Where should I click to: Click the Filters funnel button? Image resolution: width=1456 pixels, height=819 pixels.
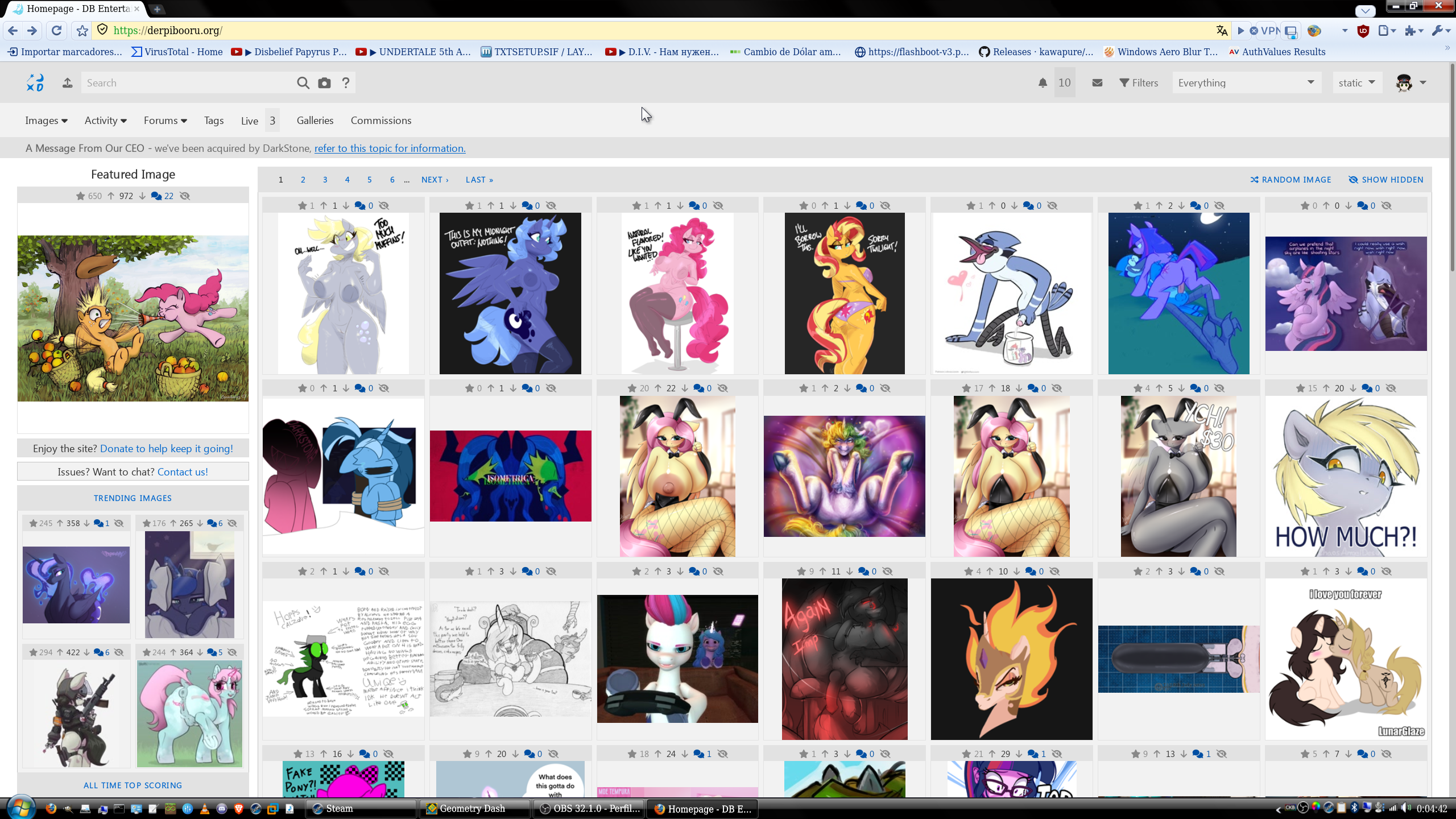click(1139, 83)
